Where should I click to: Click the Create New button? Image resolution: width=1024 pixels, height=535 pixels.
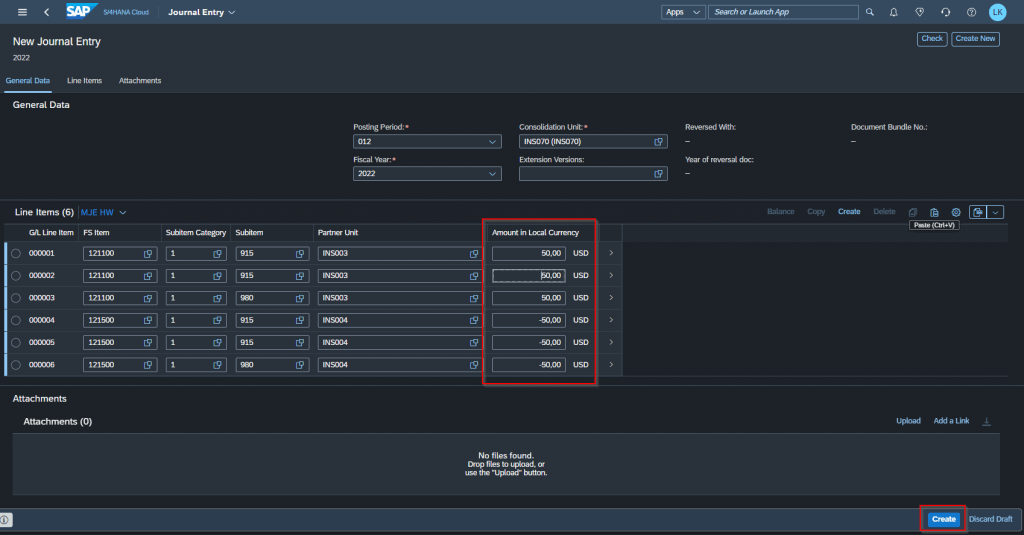975,39
